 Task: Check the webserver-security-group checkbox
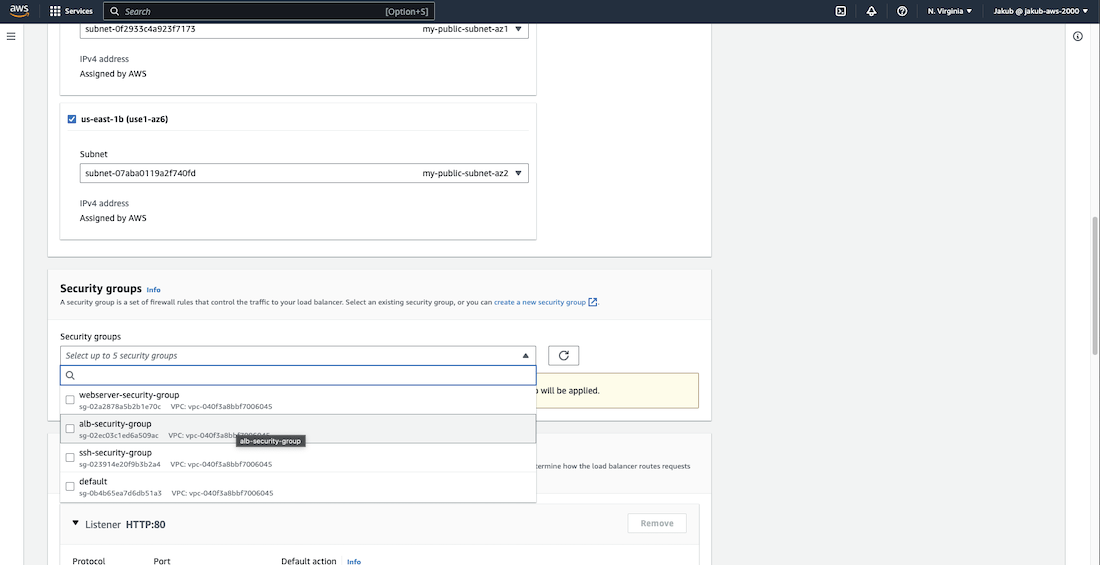(x=70, y=400)
